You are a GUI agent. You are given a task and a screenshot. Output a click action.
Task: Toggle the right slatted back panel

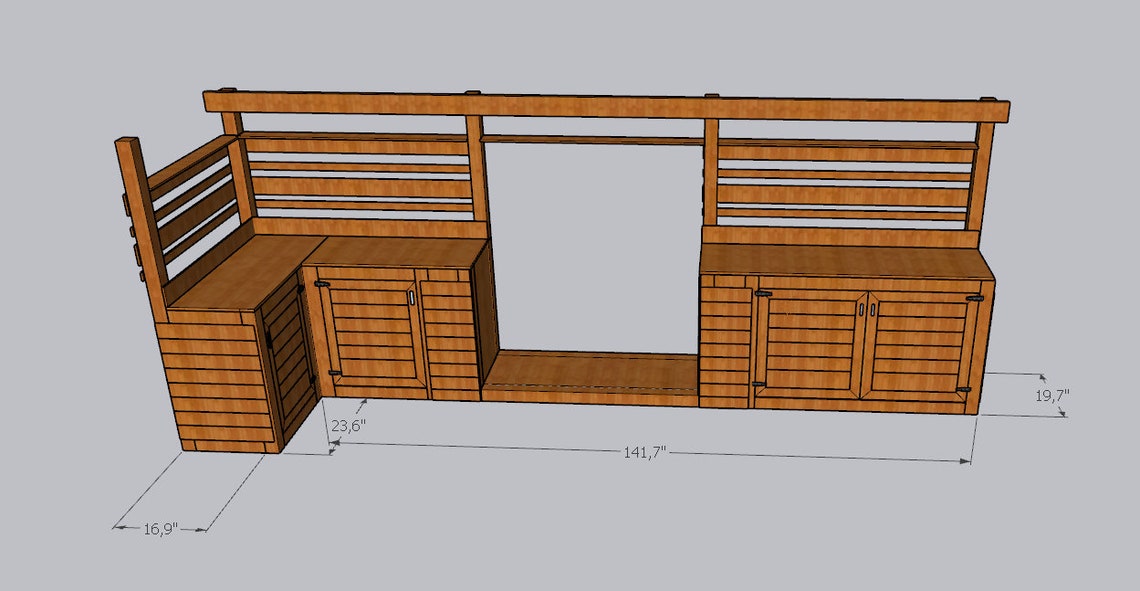(x=850, y=185)
